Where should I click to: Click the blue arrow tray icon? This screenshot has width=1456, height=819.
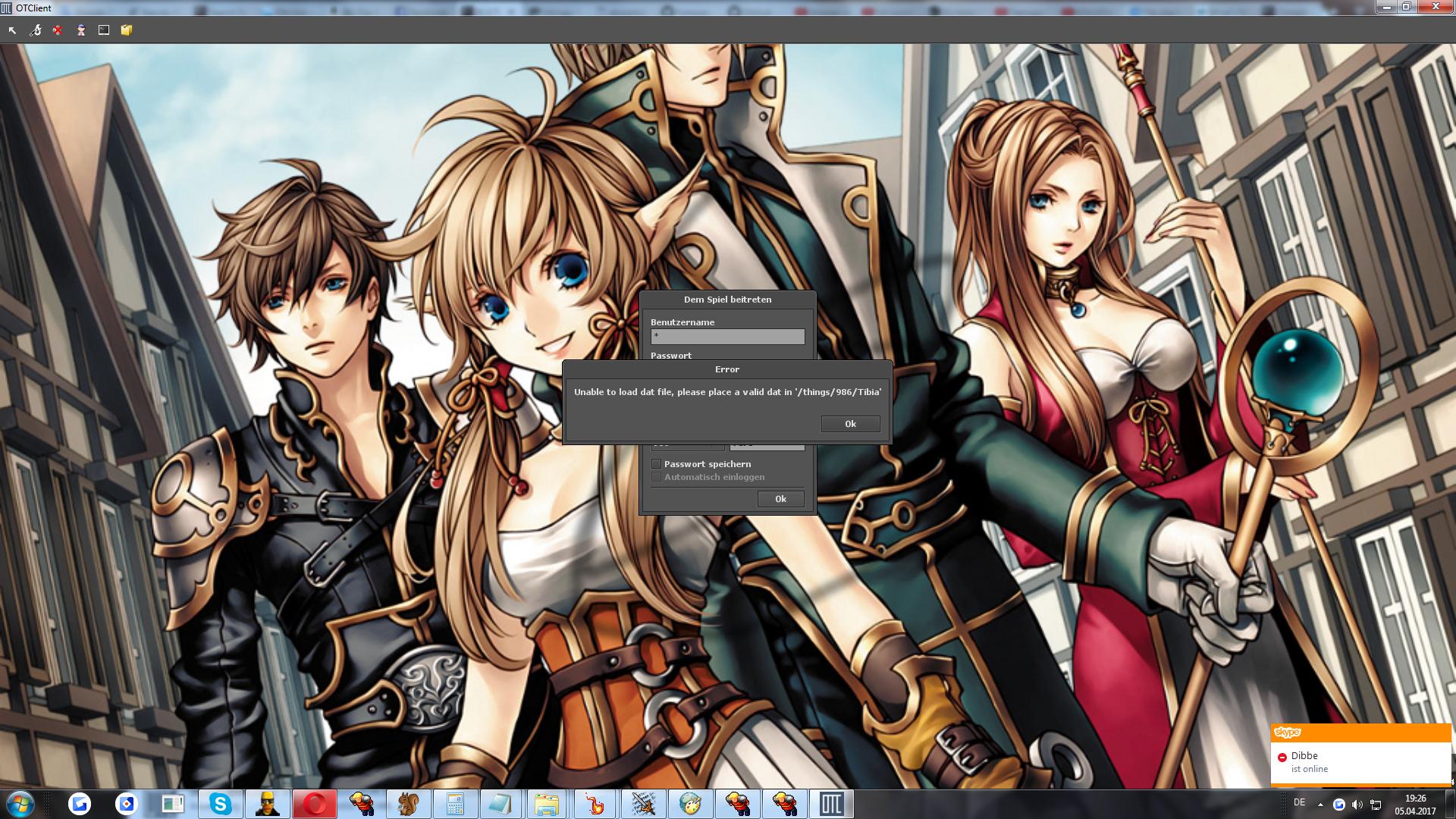pyautogui.click(x=1338, y=805)
